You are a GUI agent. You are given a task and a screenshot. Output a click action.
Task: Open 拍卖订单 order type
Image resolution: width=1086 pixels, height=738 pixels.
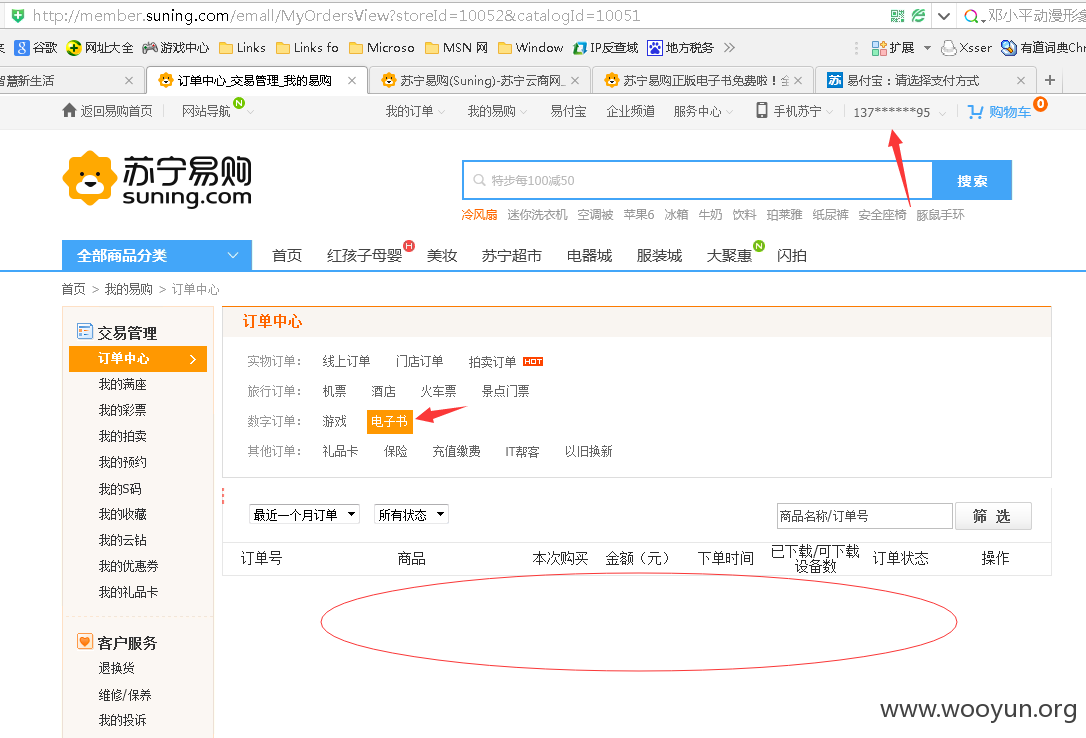pyautogui.click(x=492, y=361)
